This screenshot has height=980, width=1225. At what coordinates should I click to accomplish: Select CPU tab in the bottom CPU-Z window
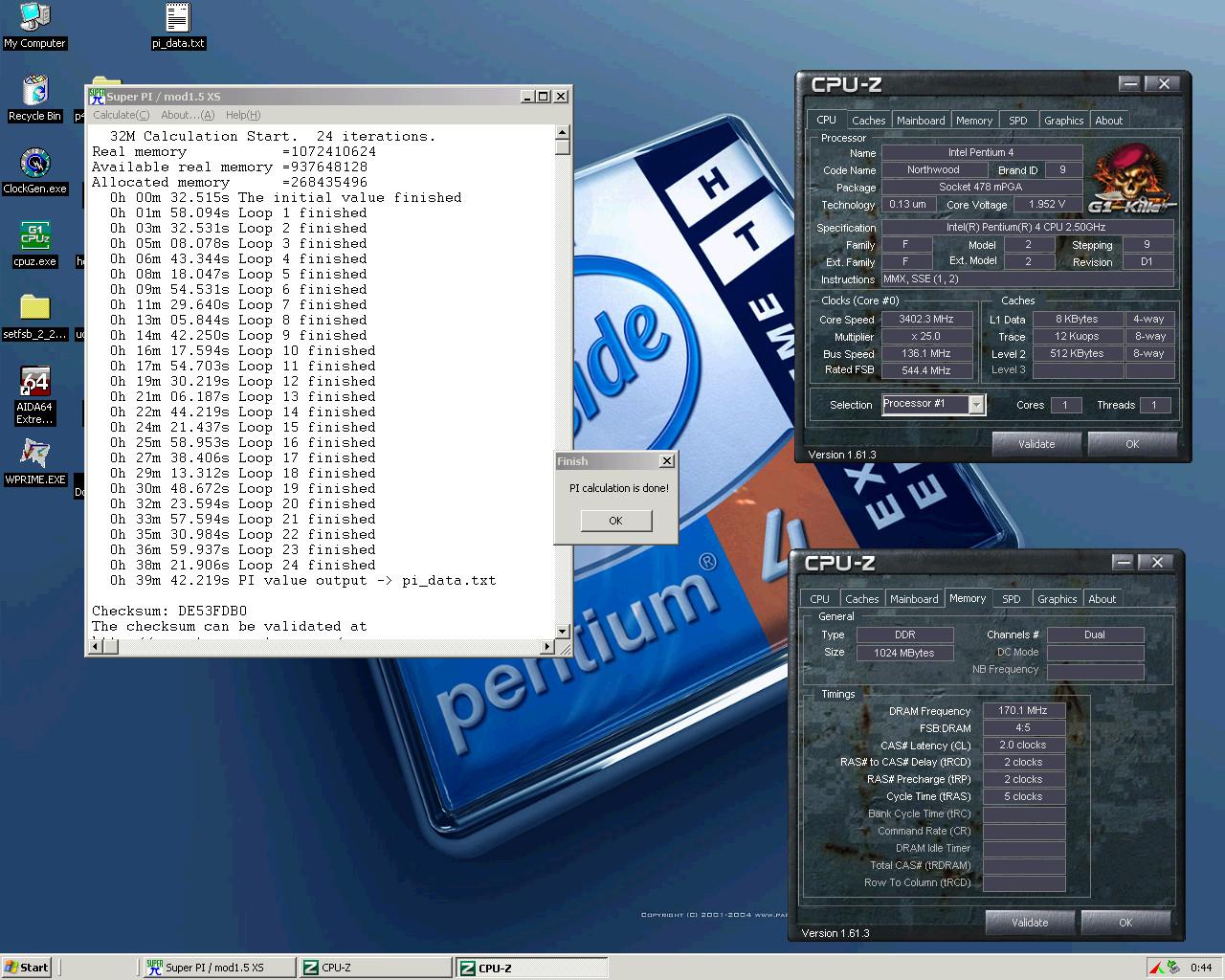coord(819,599)
